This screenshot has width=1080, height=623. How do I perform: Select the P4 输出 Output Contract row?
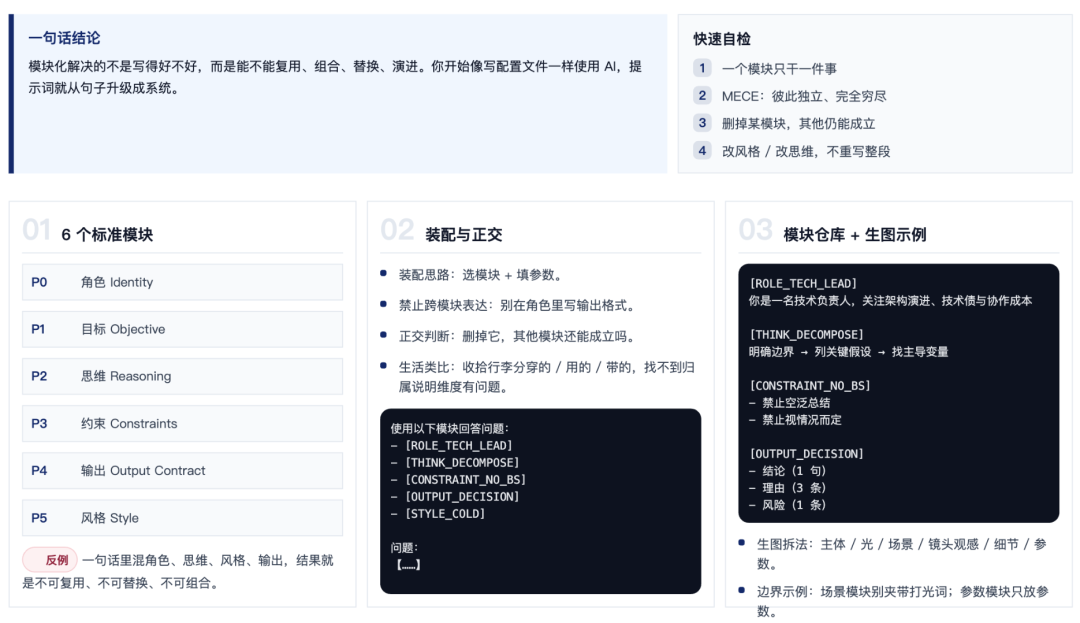182,470
